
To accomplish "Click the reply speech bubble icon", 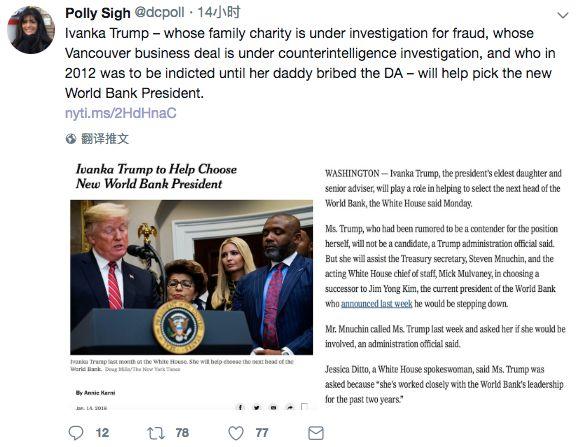I will click(76, 433).
